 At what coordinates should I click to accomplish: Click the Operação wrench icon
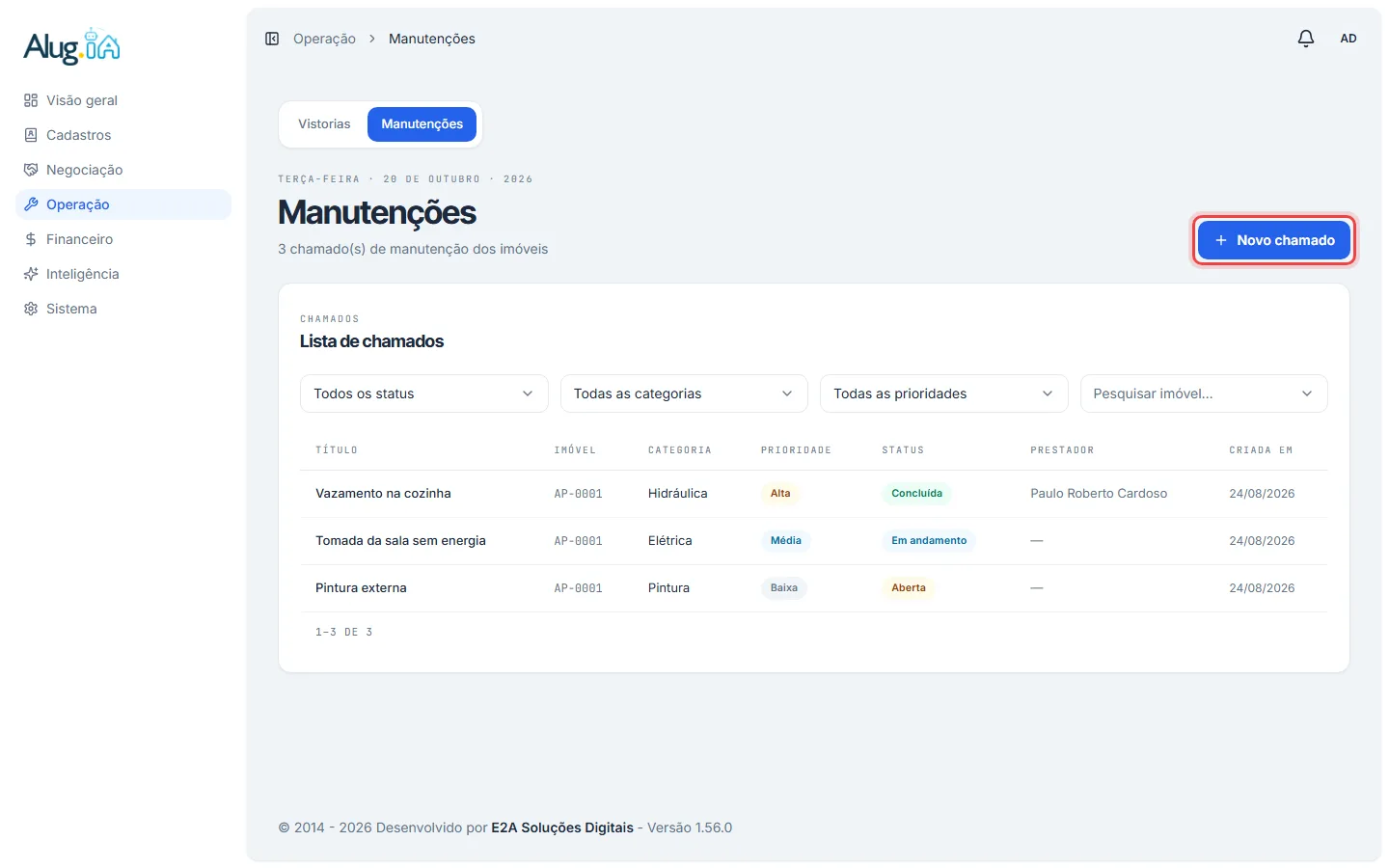tap(31, 204)
